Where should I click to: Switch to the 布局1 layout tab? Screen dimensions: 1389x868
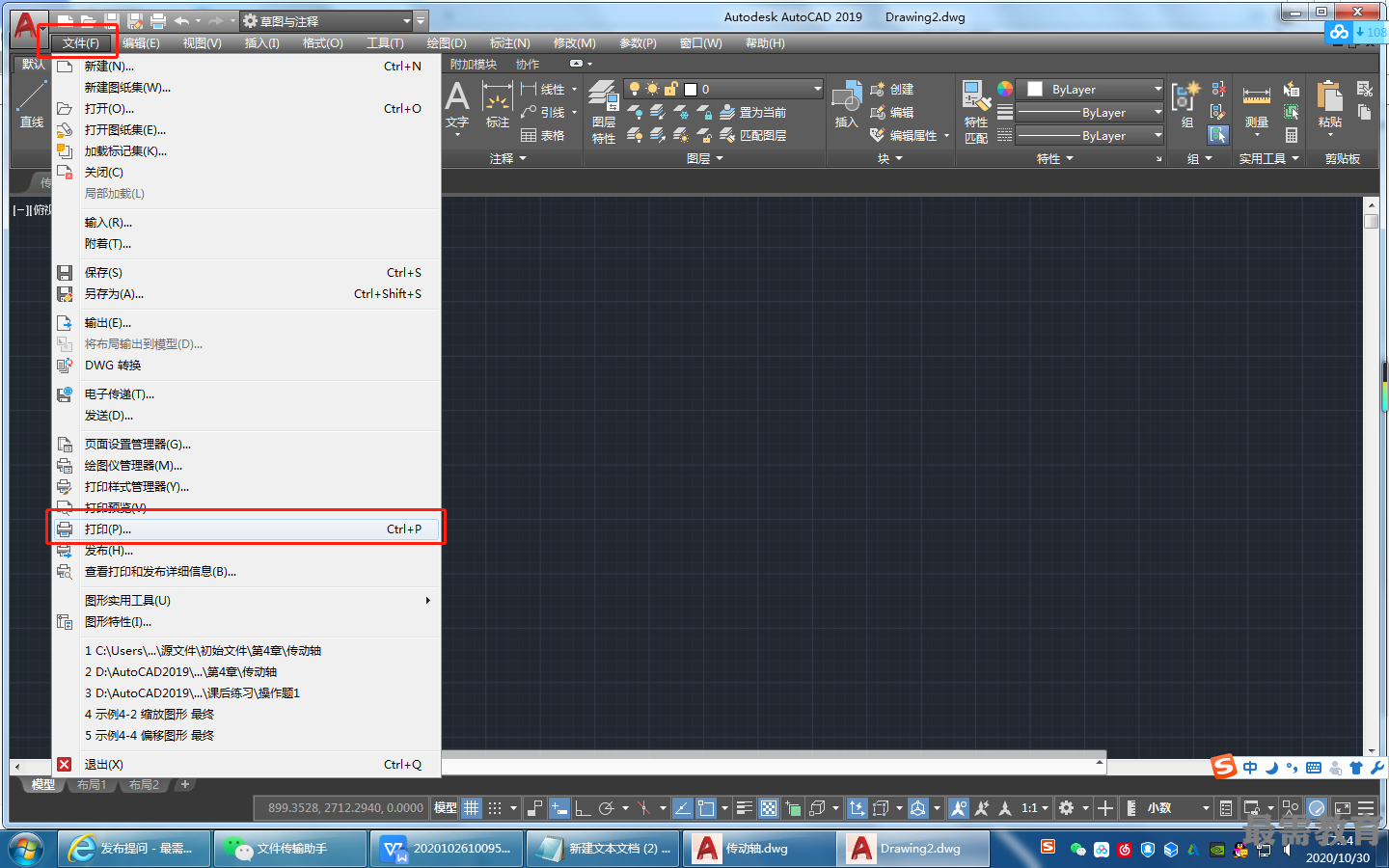click(x=92, y=784)
